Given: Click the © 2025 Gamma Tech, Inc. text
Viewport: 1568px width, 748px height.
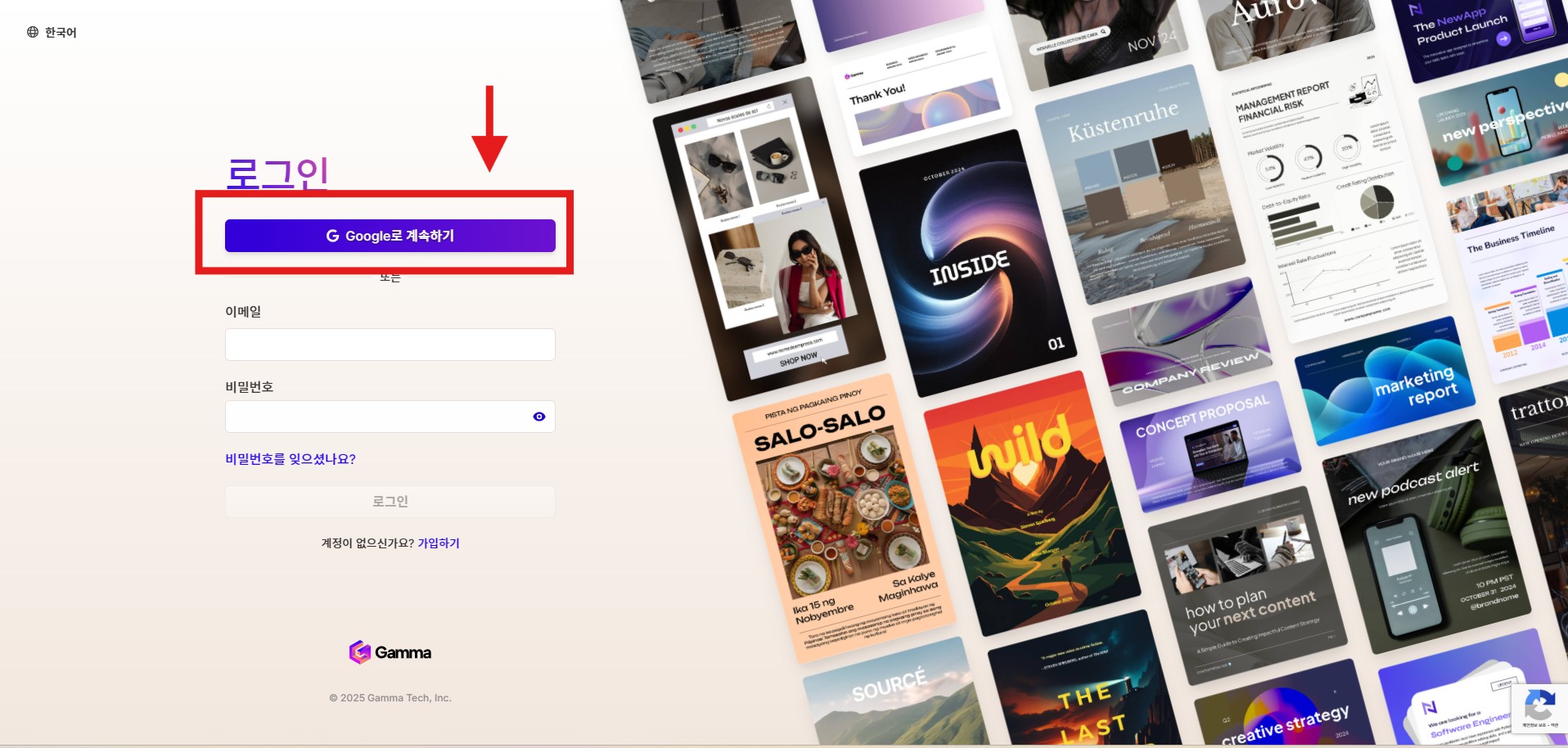Looking at the screenshot, I should coord(390,698).
